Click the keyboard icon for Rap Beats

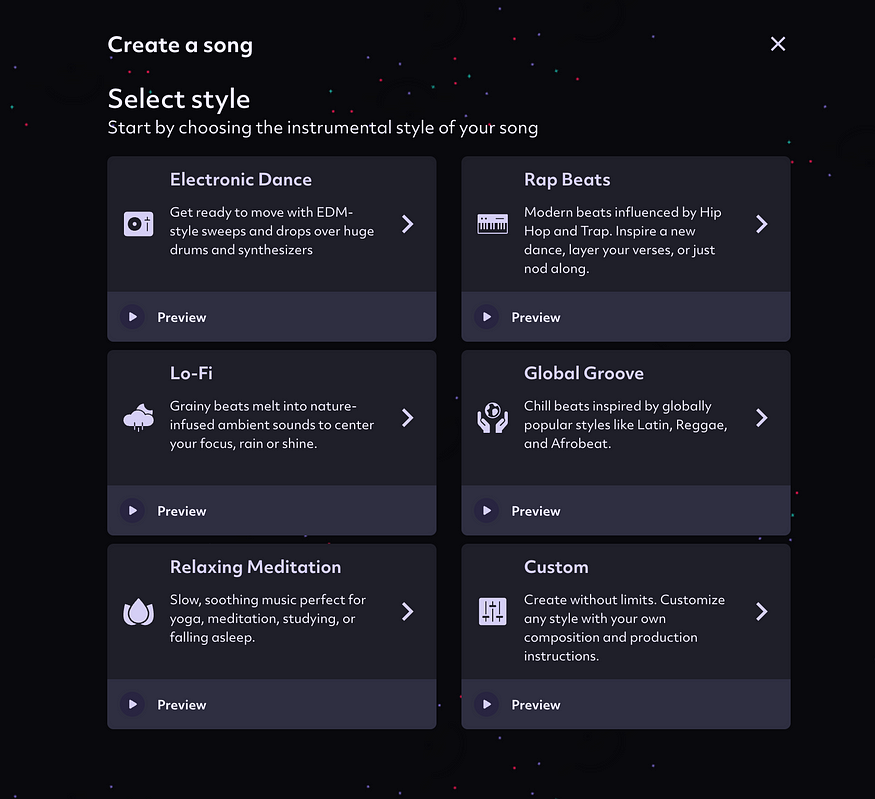point(492,224)
